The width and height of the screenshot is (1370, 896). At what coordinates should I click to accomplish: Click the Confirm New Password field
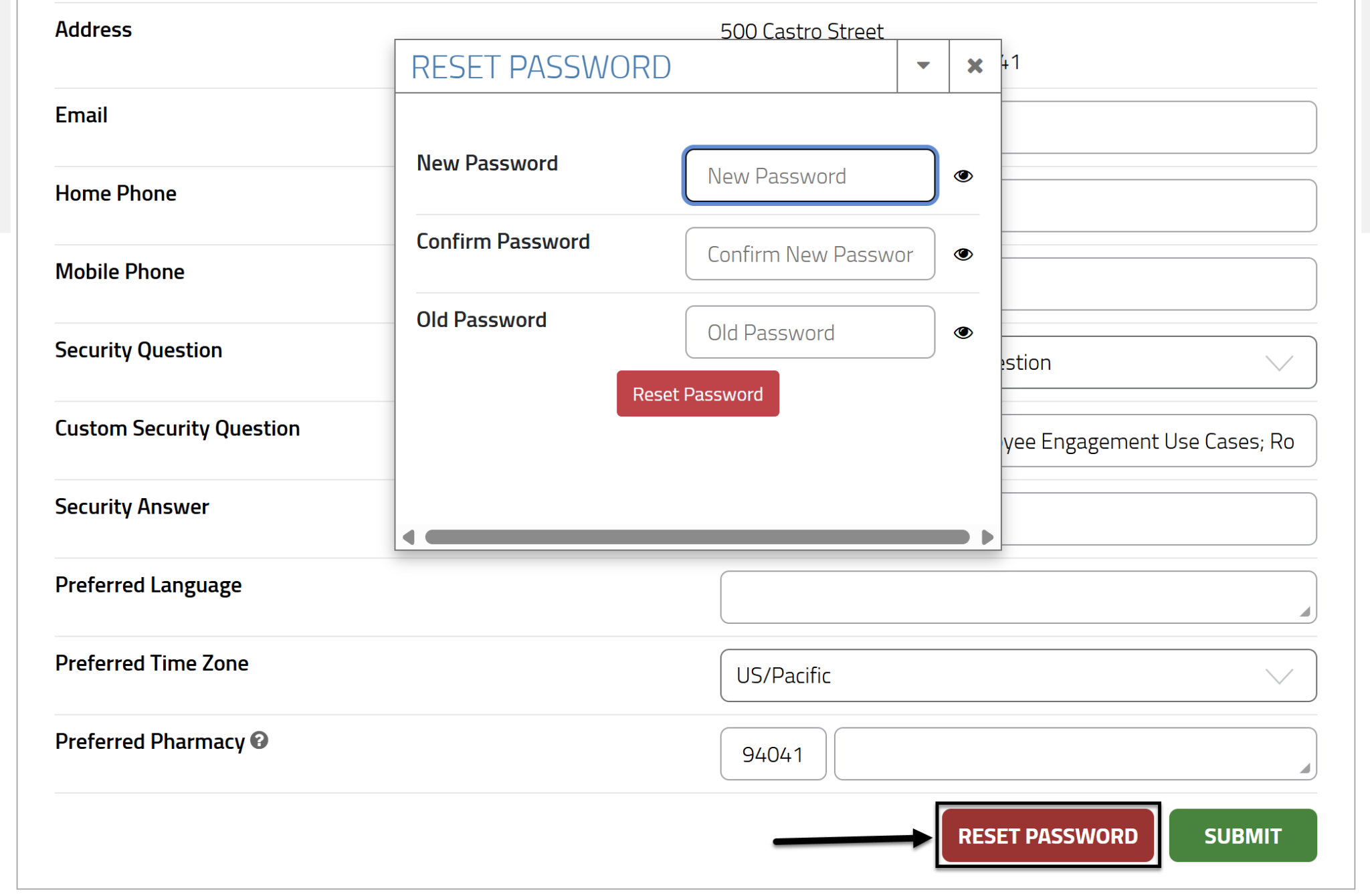[x=809, y=254]
